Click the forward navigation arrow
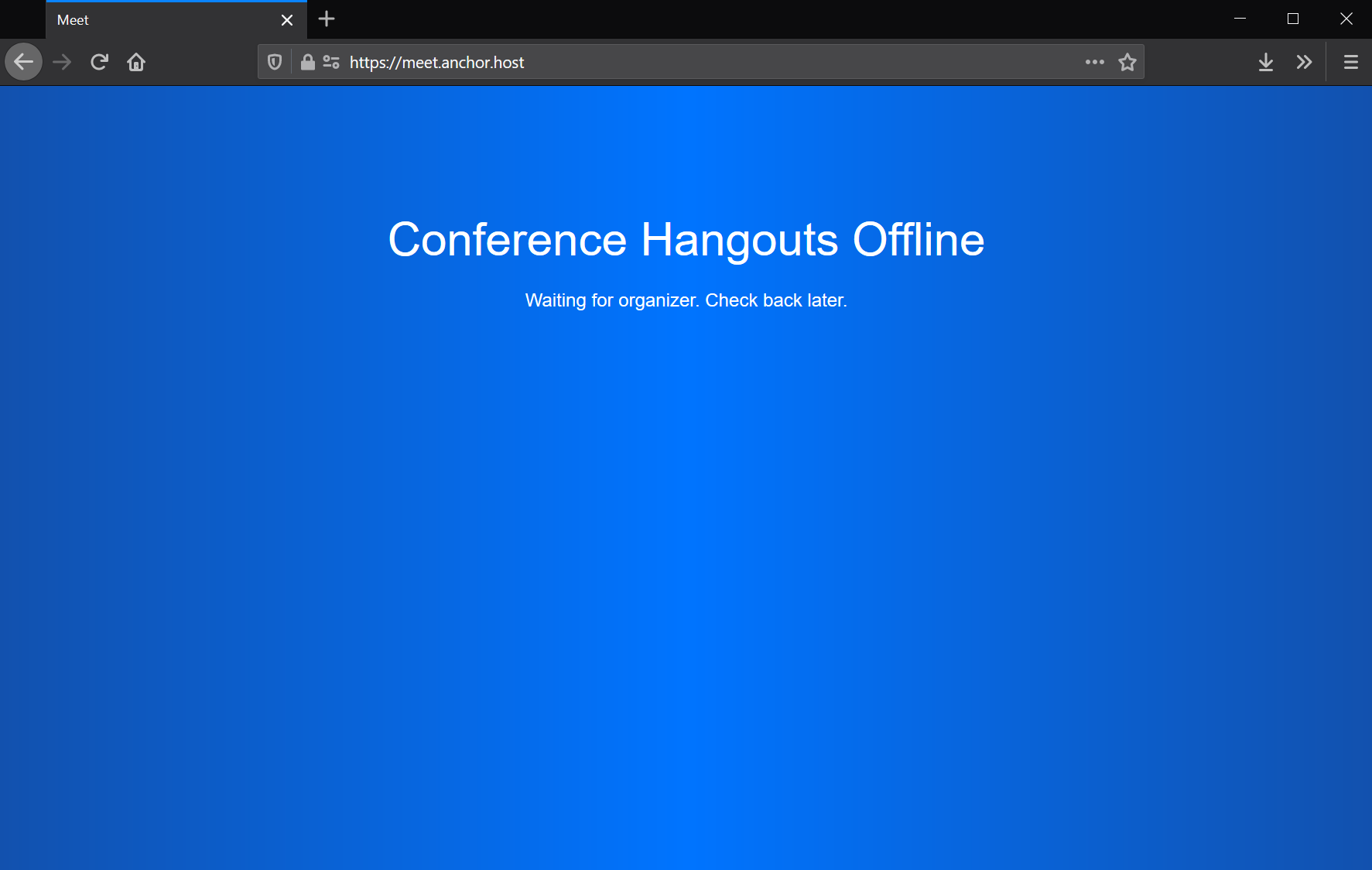The image size is (1372, 870). click(62, 62)
